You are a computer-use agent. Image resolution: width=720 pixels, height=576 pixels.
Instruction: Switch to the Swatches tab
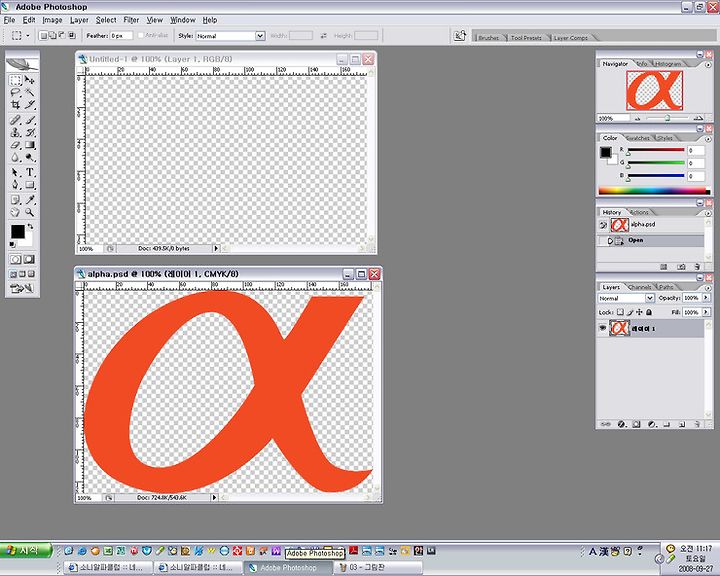coord(637,138)
